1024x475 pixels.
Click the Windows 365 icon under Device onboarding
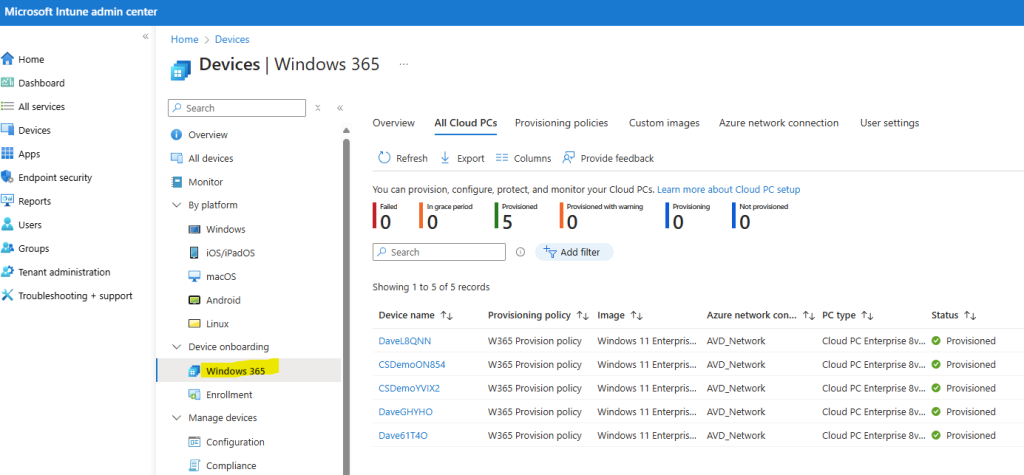(194, 371)
